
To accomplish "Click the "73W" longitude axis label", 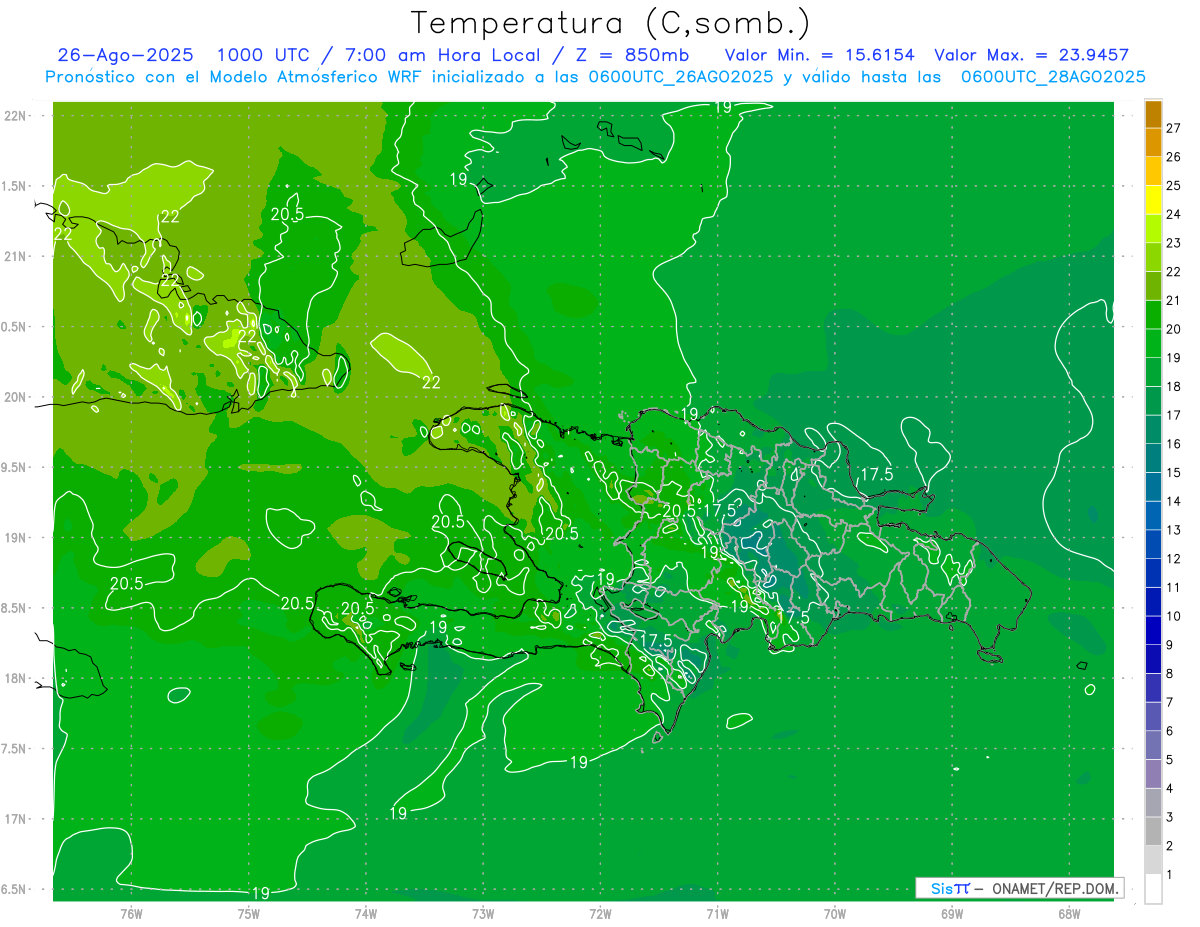I will click(483, 913).
